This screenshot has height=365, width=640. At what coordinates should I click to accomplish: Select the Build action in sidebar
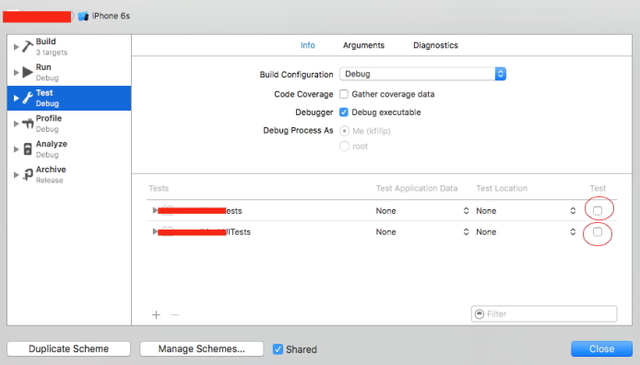point(69,47)
